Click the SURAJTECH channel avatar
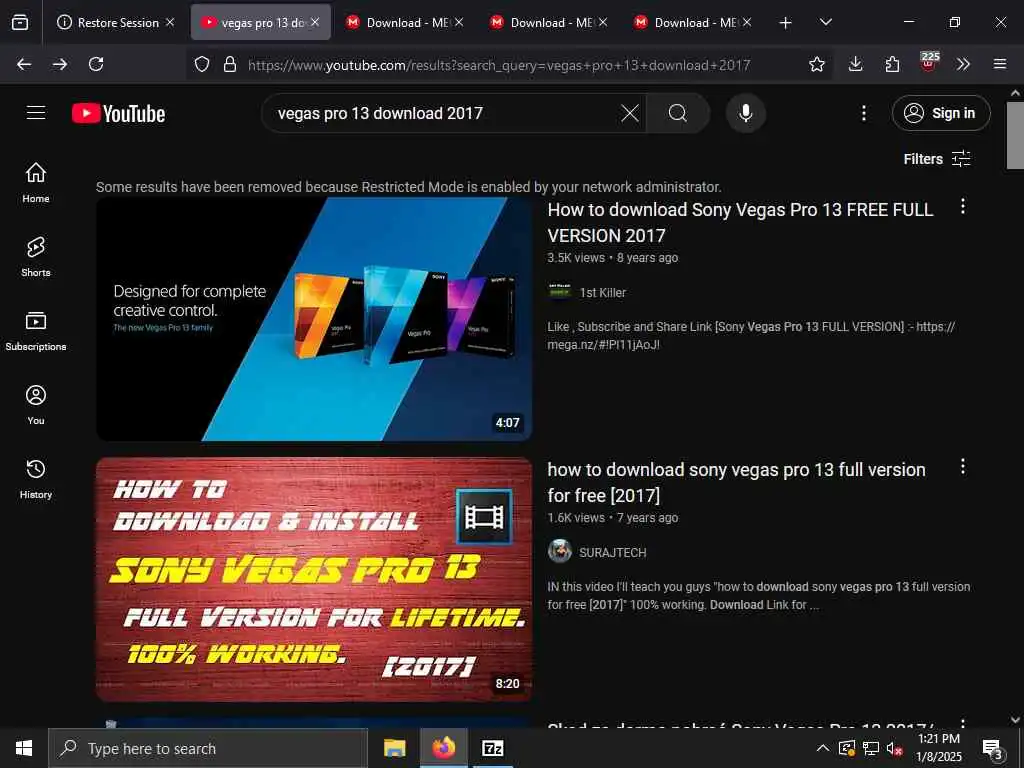The height and width of the screenshot is (768, 1024). click(560, 552)
